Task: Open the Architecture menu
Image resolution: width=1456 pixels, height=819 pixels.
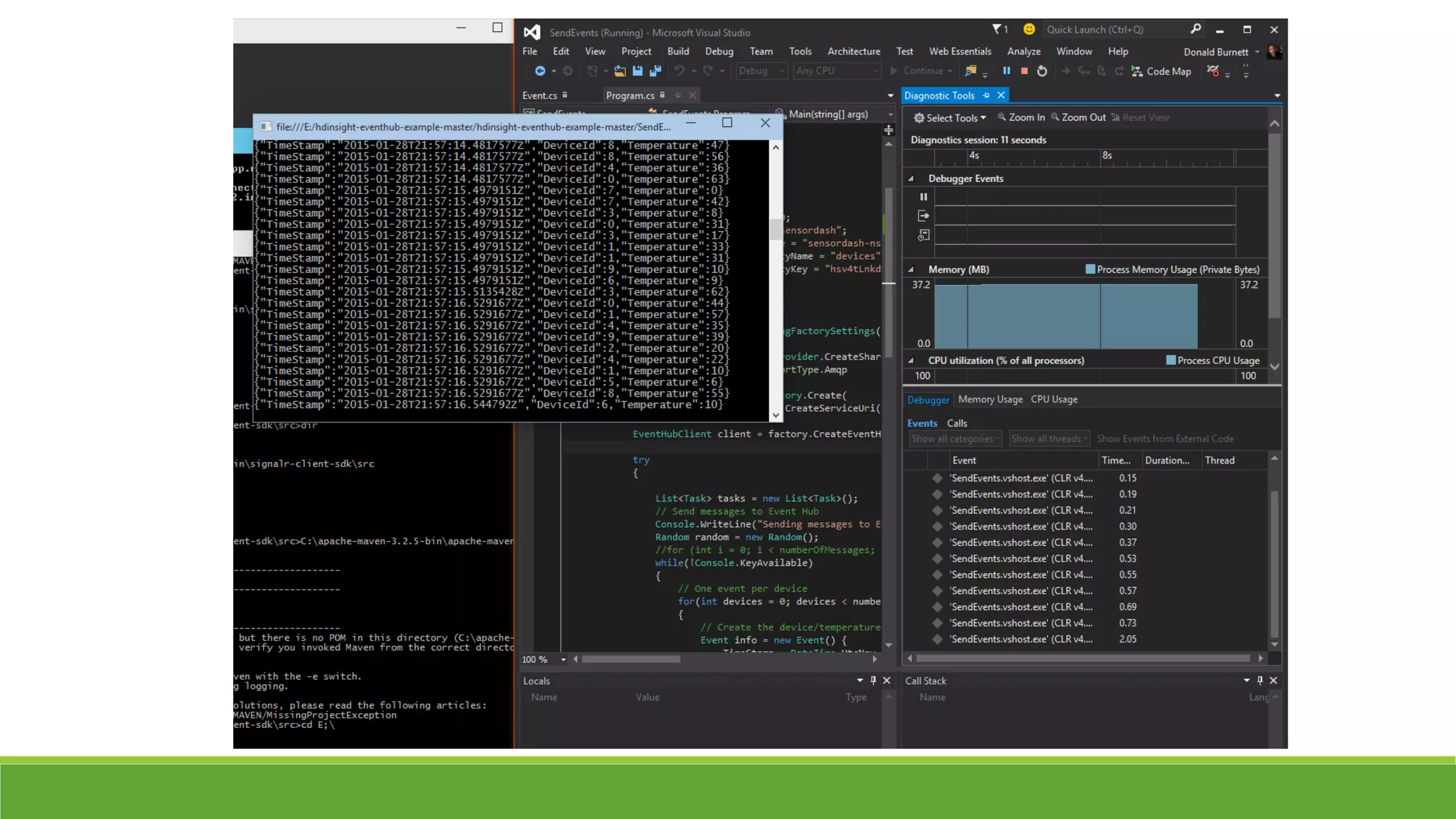Action: coord(853,51)
